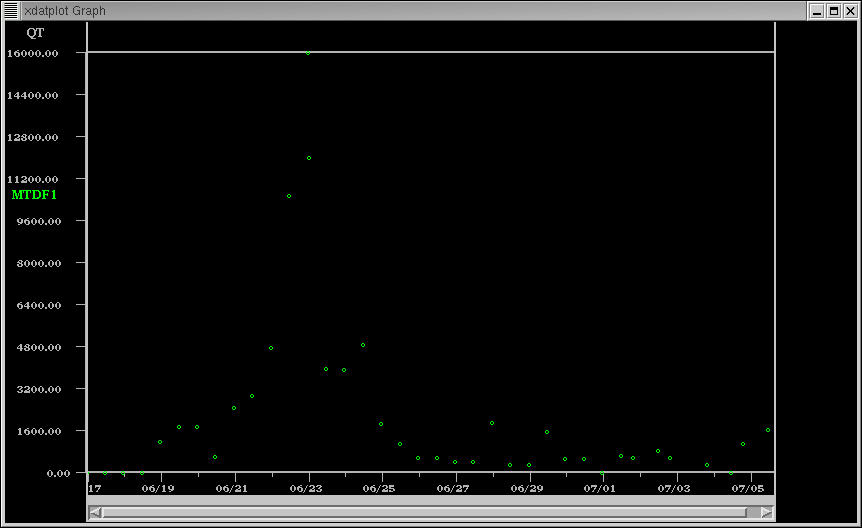Click the 9600.00 y-axis label

pos(38,221)
